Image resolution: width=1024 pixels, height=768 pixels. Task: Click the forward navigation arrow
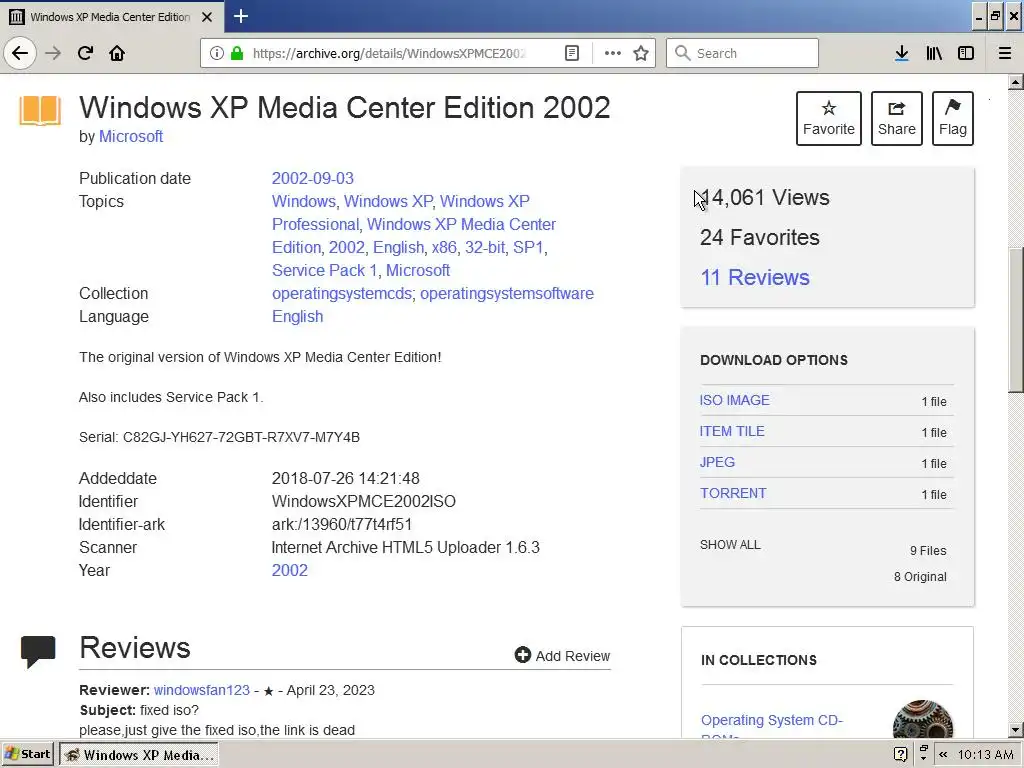pyautogui.click(x=53, y=53)
